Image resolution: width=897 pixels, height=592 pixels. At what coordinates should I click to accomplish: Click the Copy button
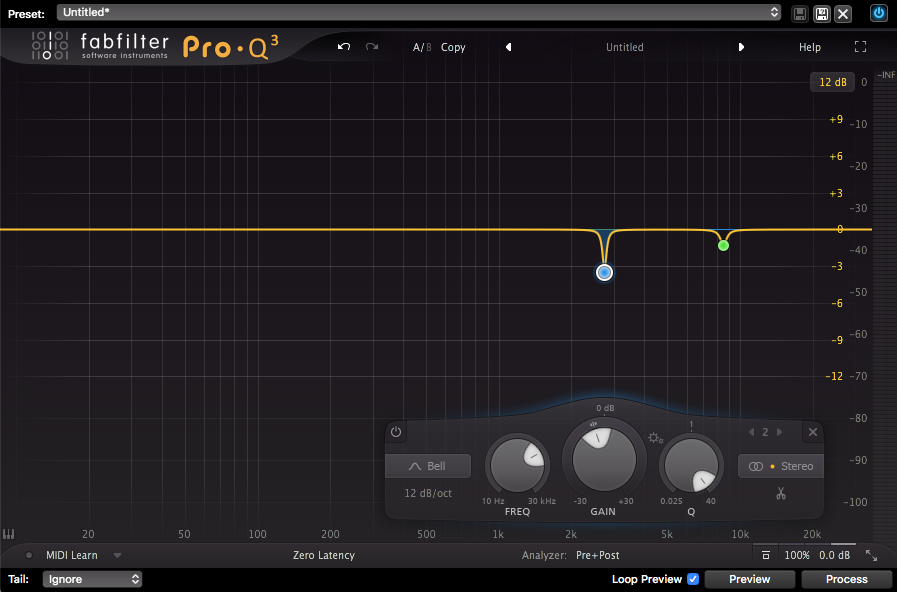pyautogui.click(x=453, y=47)
